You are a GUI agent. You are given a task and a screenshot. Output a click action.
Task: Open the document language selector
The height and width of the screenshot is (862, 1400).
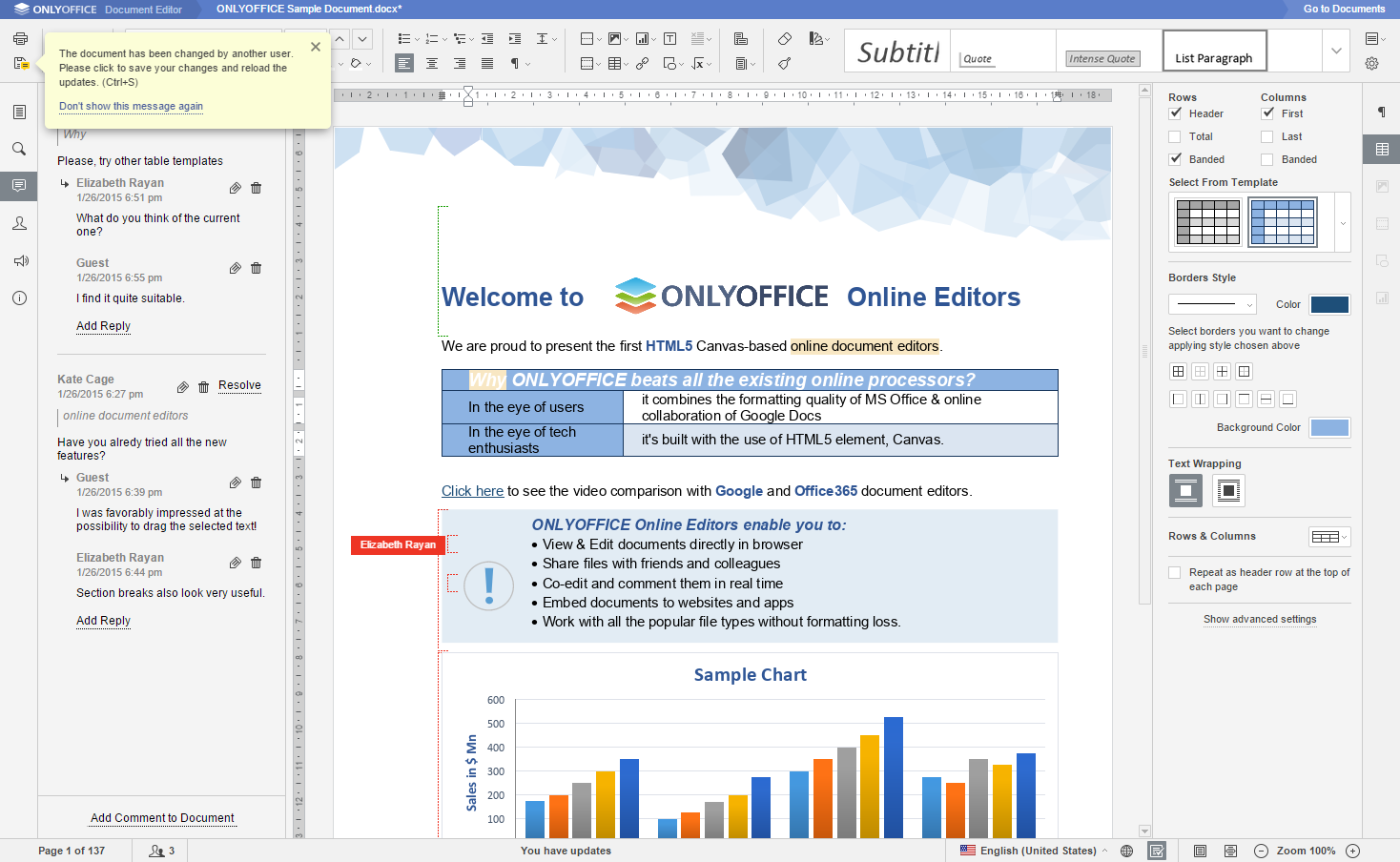coord(1034,851)
